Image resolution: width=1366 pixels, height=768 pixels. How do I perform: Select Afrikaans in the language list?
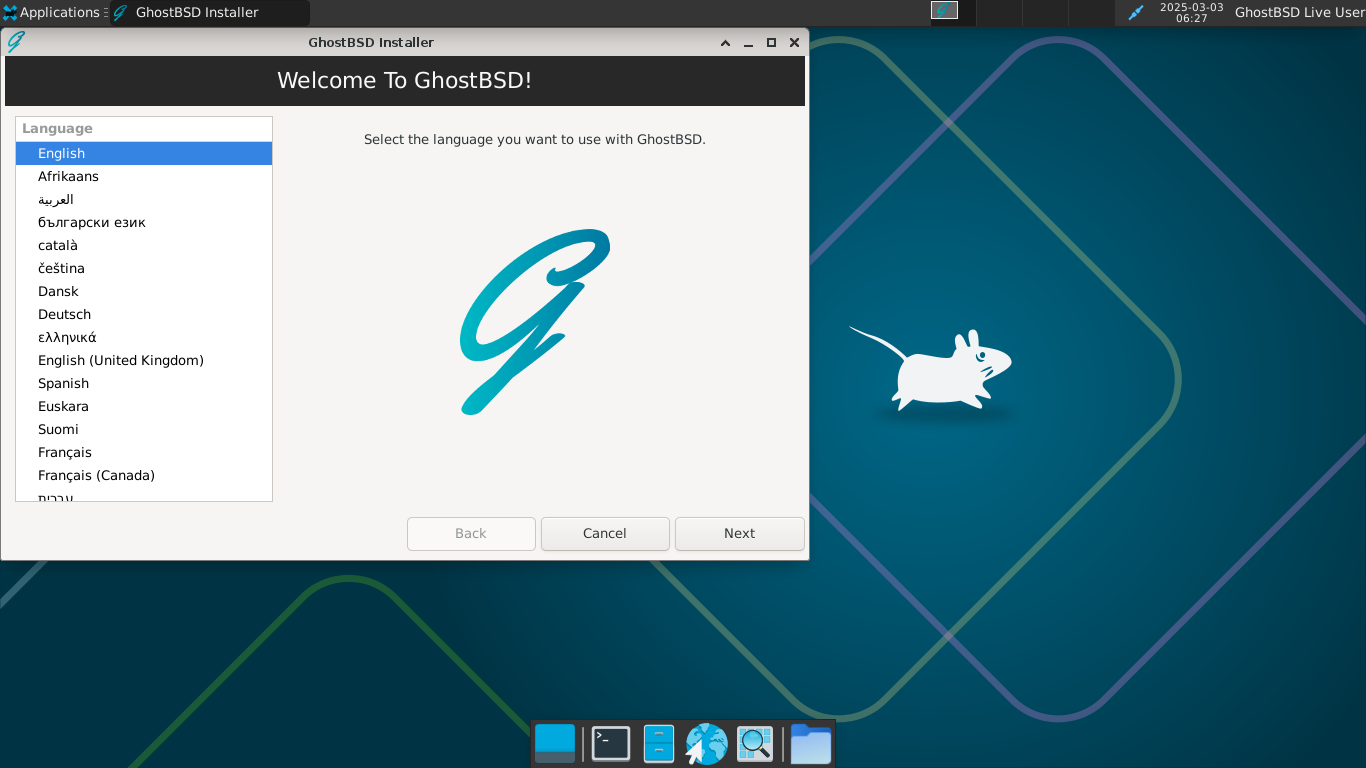click(x=144, y=176)
